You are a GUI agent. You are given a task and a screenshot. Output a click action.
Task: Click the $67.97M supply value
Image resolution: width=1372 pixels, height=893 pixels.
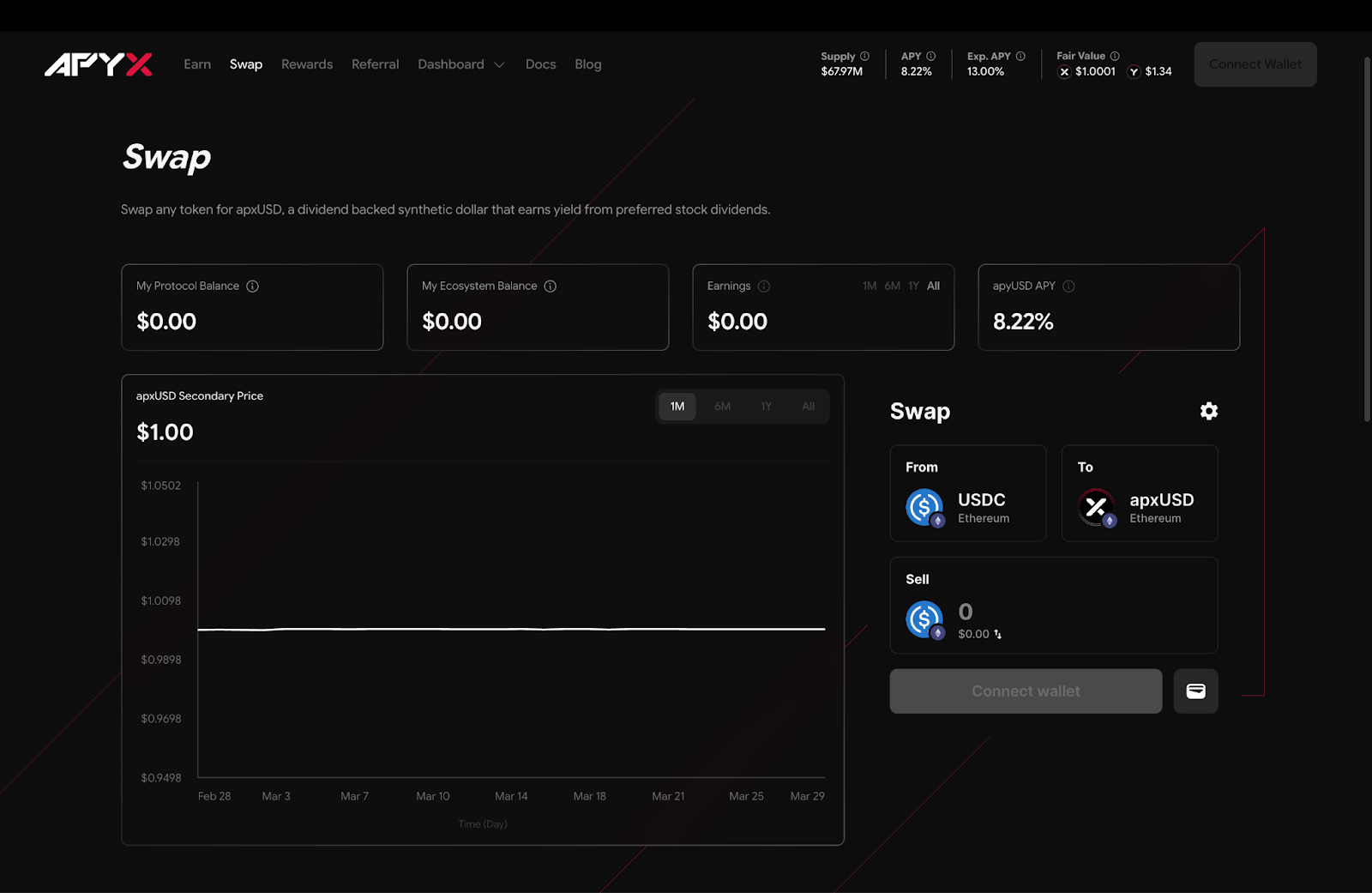click(842, 72)
